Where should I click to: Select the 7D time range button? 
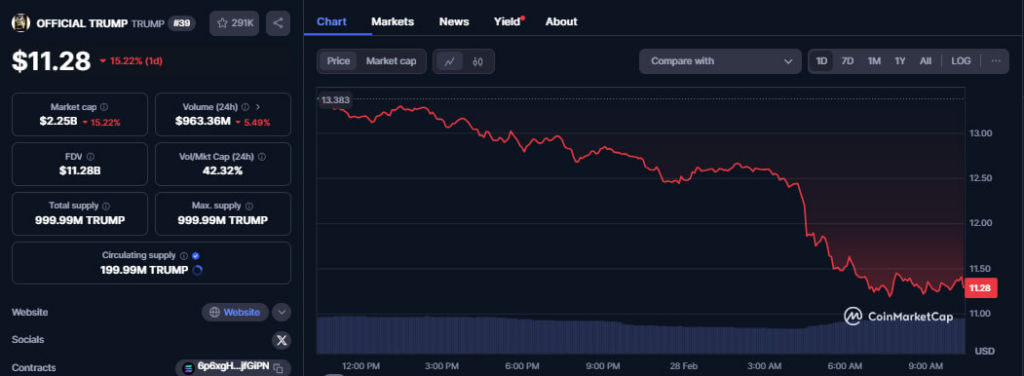click(x=847, y=61)
